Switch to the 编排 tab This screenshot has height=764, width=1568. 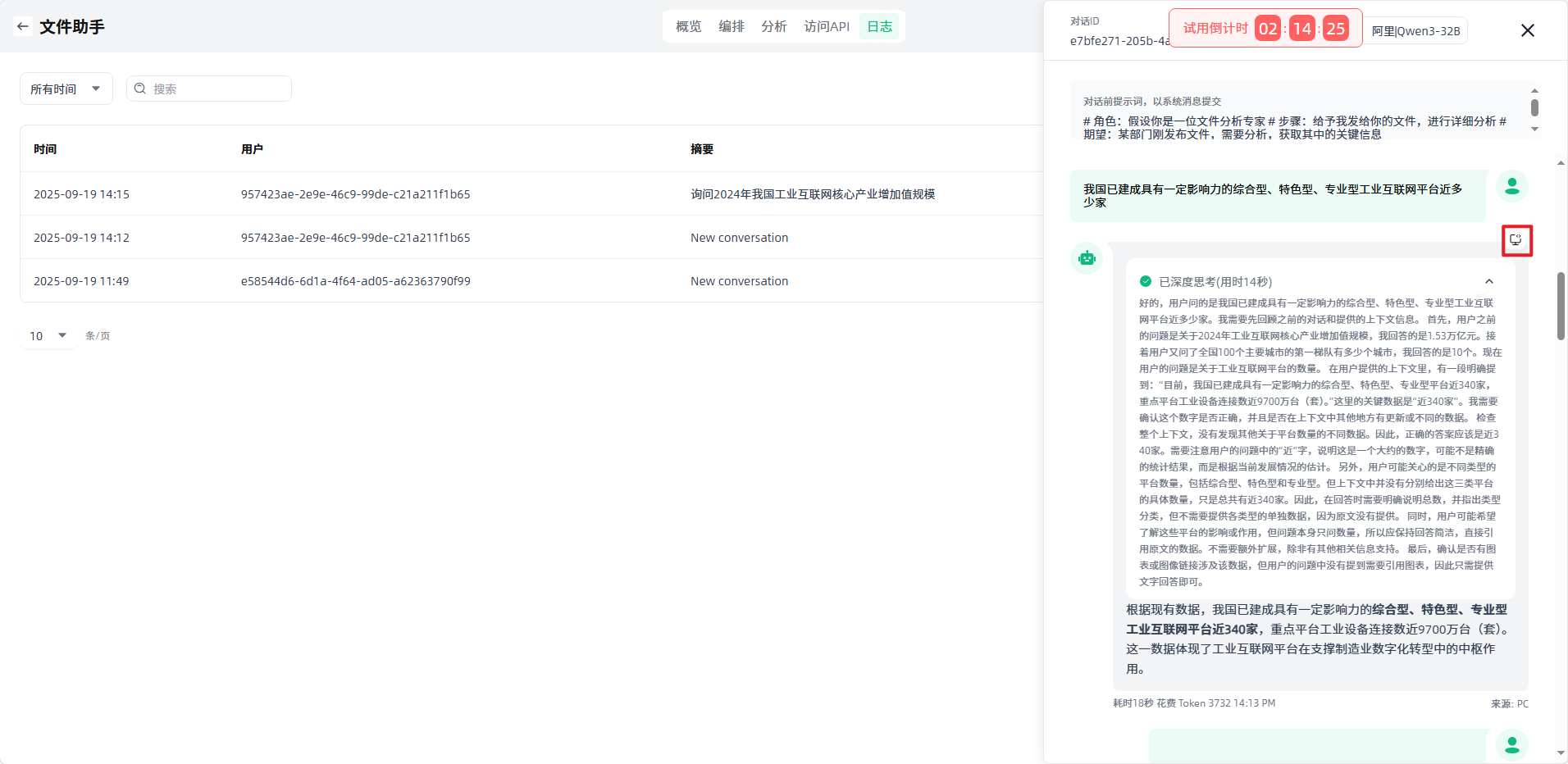point(731,26)
